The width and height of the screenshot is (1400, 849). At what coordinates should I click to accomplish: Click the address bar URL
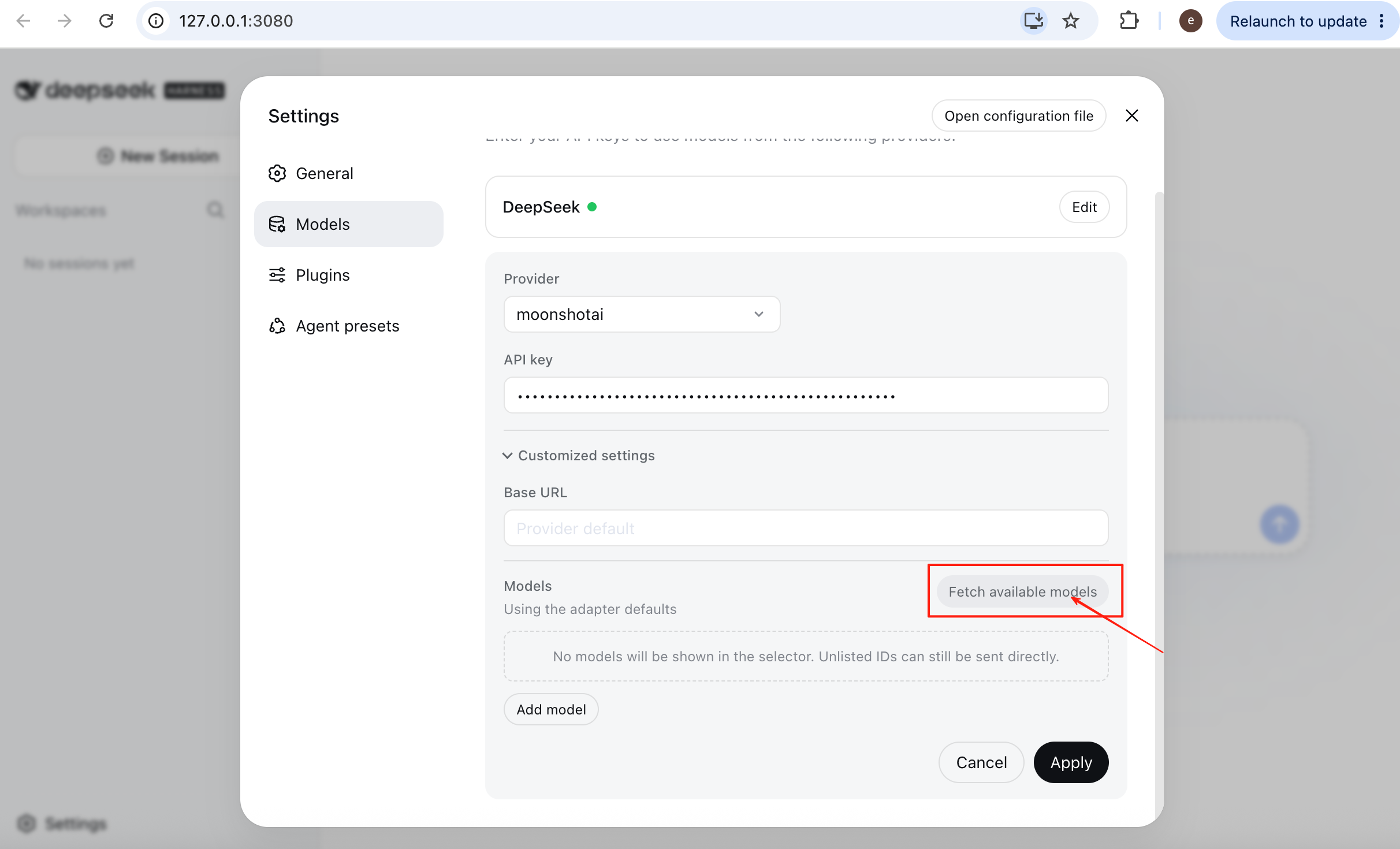[x=236, y=21]
